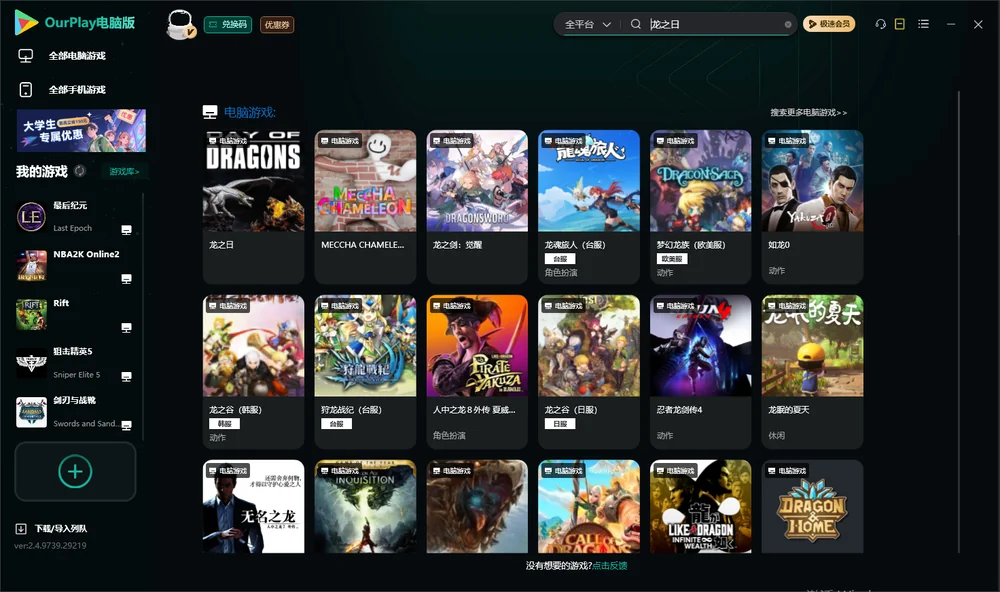The image size is (1000, 592).
Task: Click the 兑换码 redeem code button
Action: click(228, 25)
